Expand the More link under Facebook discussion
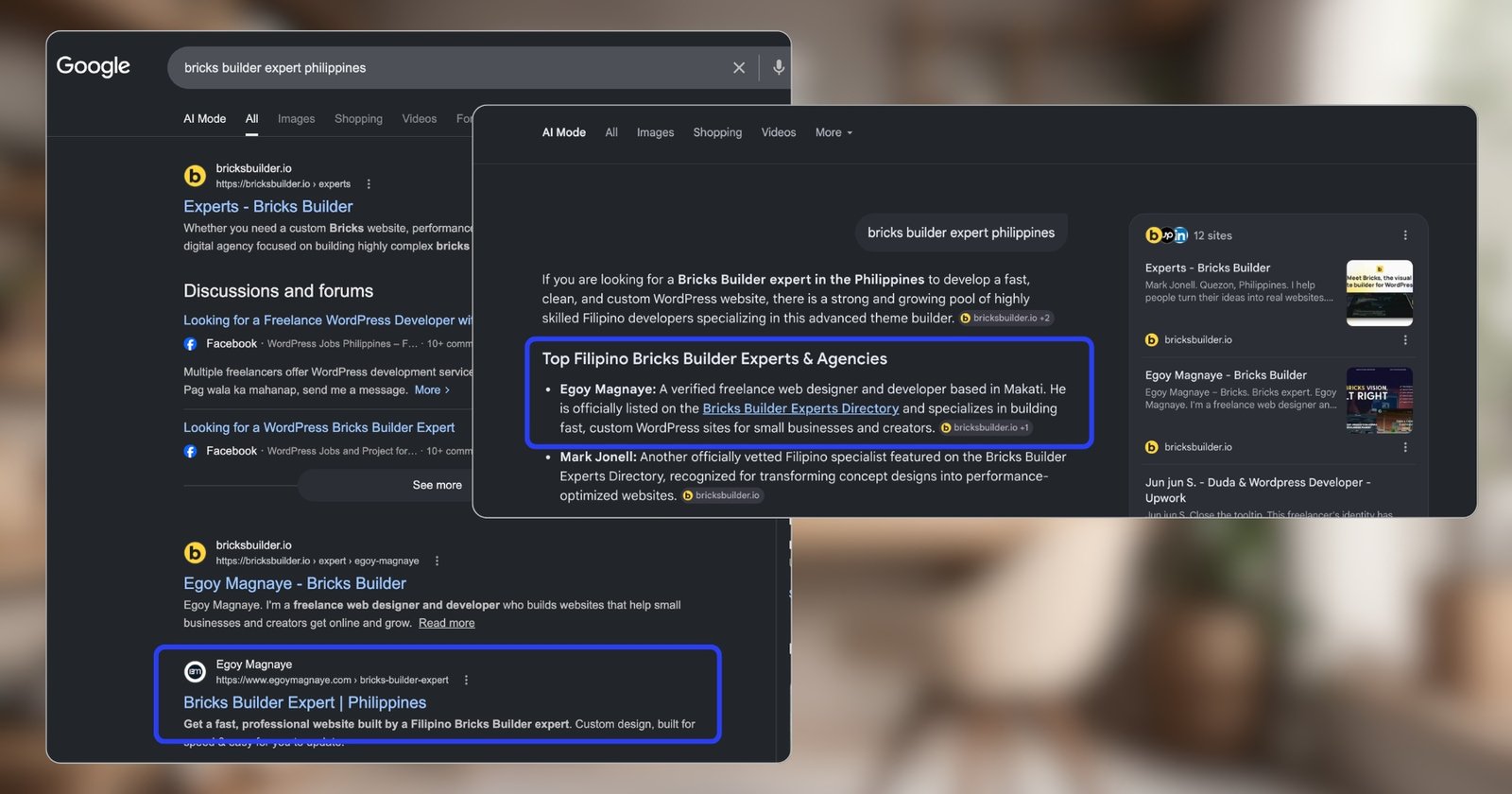The height and width of the screenshot is (794, 1512). pyautogui.click(x=432, y=390)
